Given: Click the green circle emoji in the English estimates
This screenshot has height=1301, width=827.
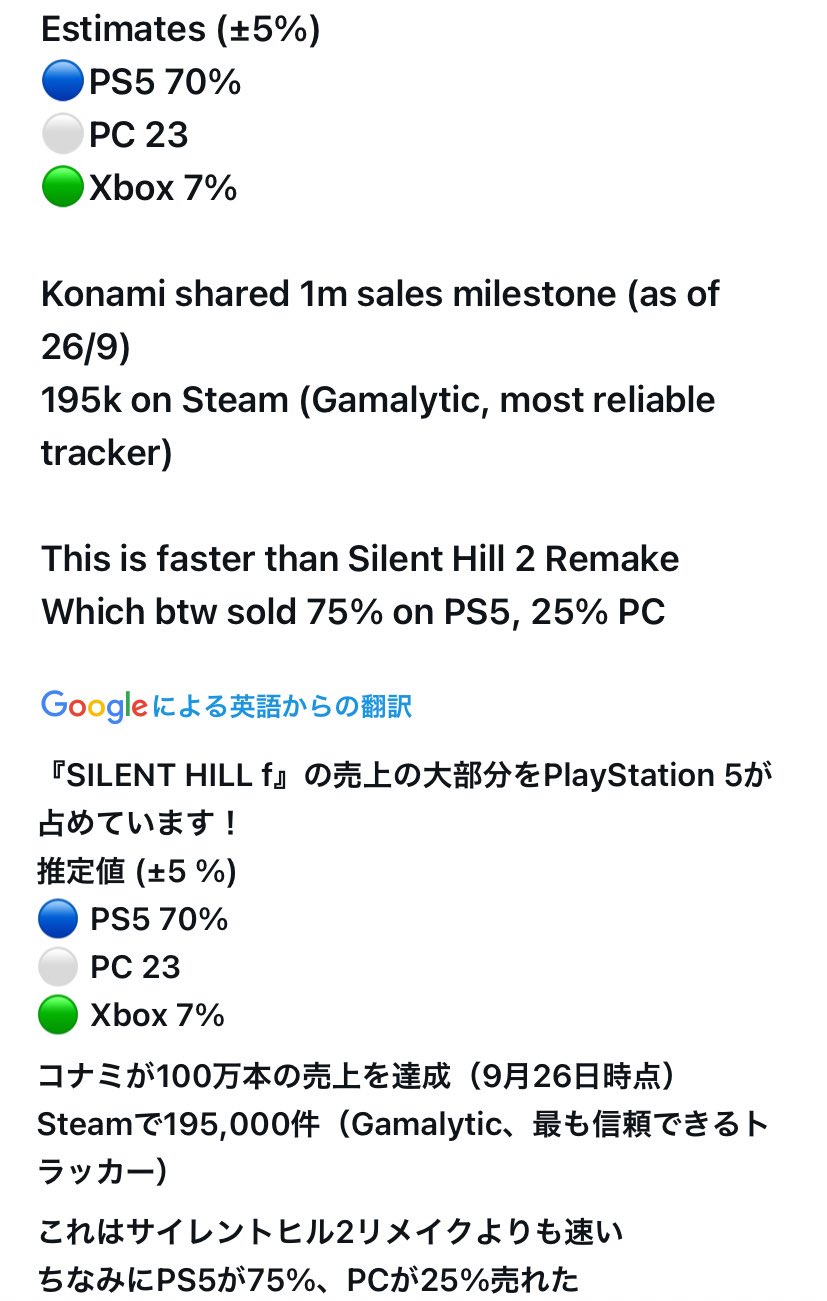Looking at the screenshot, I should click(63, 187).
